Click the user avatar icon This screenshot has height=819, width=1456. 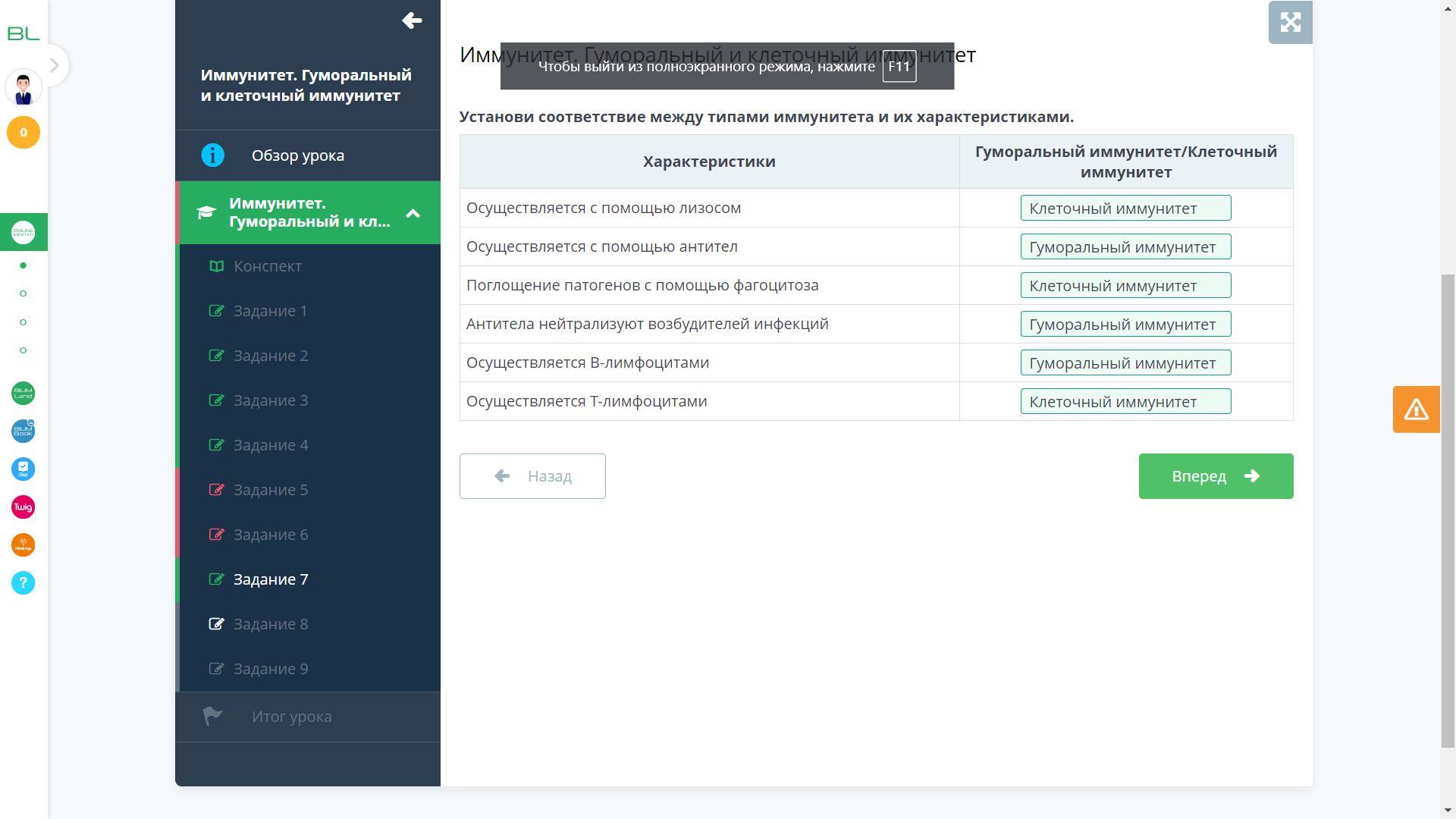click(23, 88)
